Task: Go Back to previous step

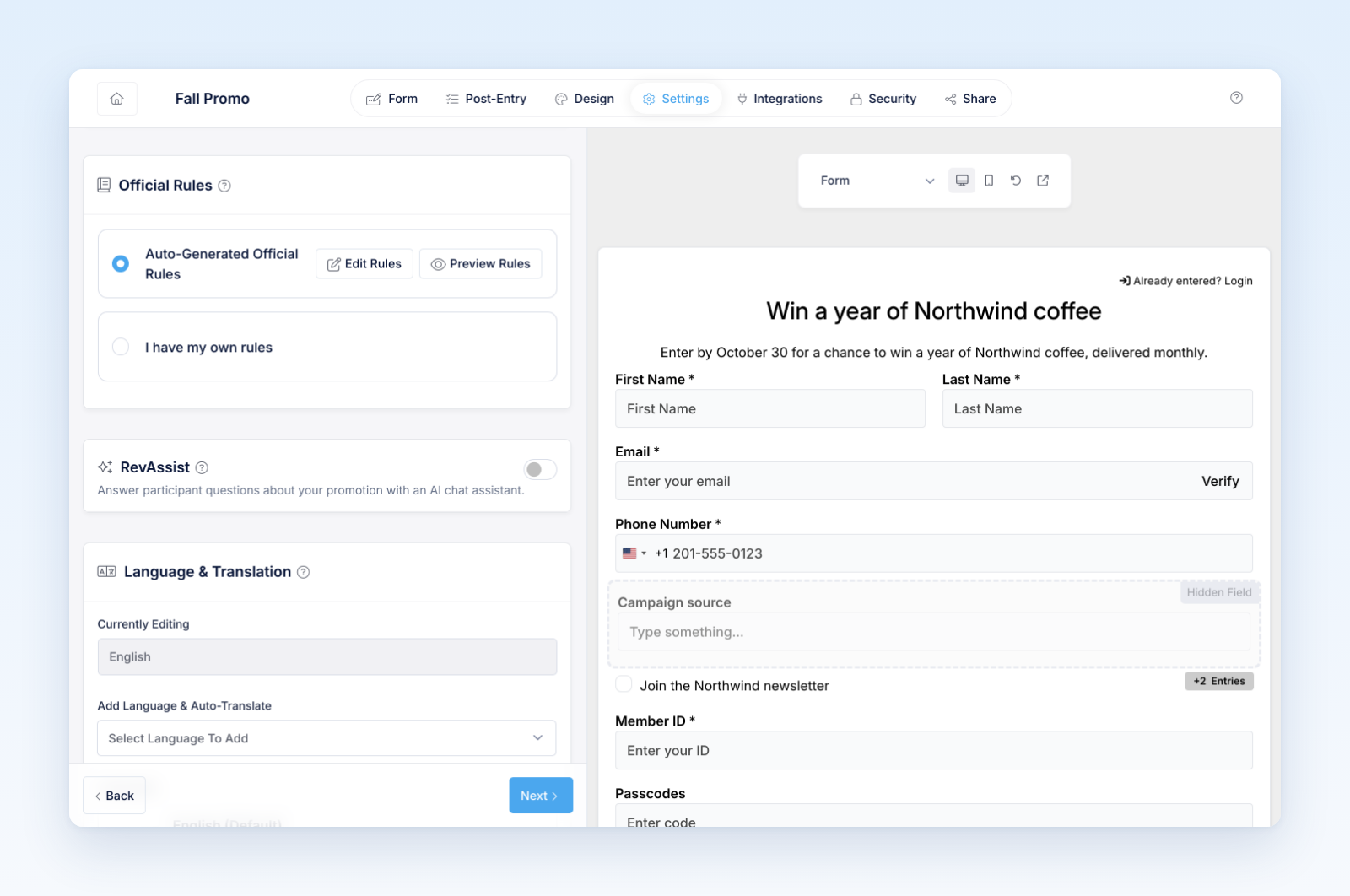Action: (x=114, y=796)
